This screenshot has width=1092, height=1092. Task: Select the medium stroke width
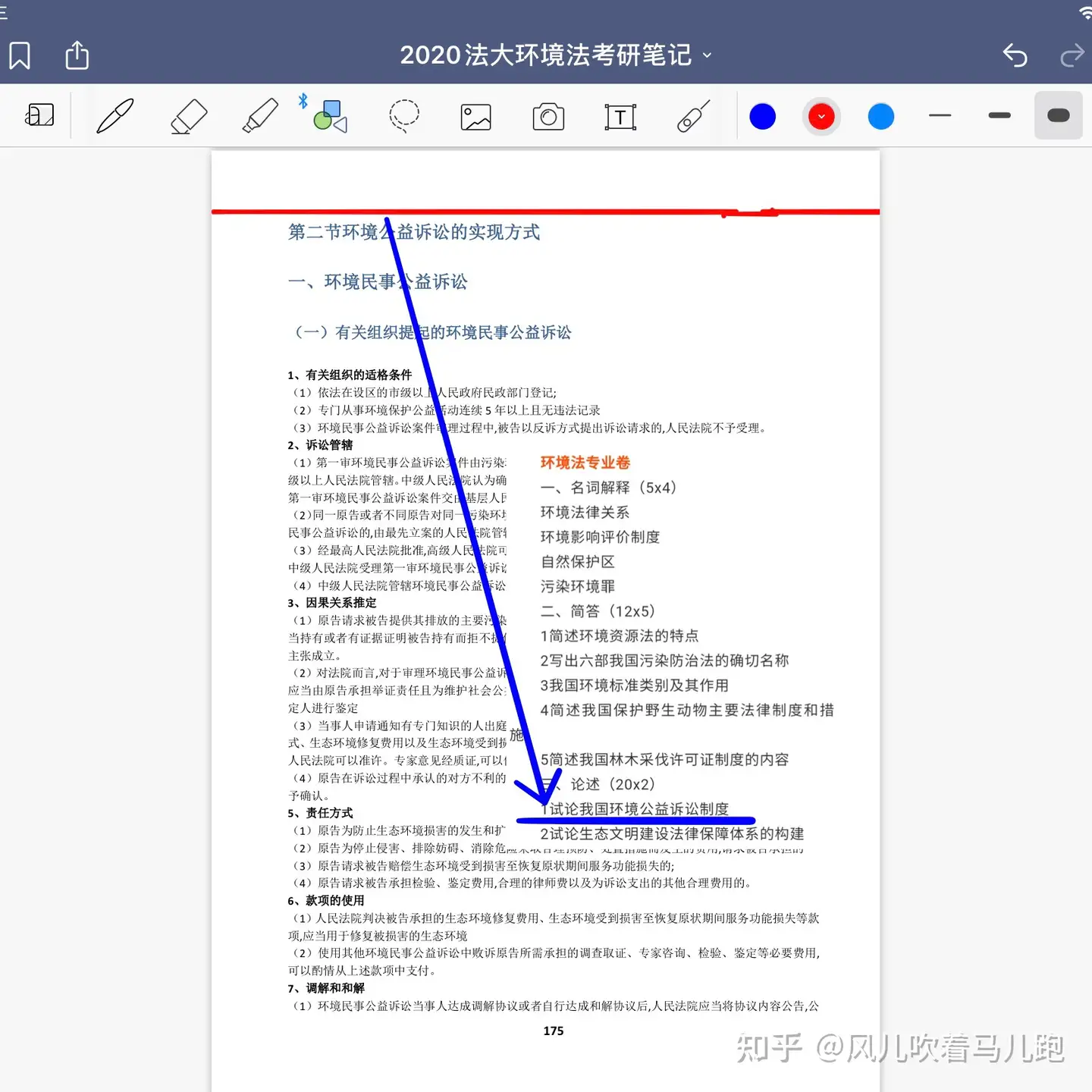click(999, 115)
